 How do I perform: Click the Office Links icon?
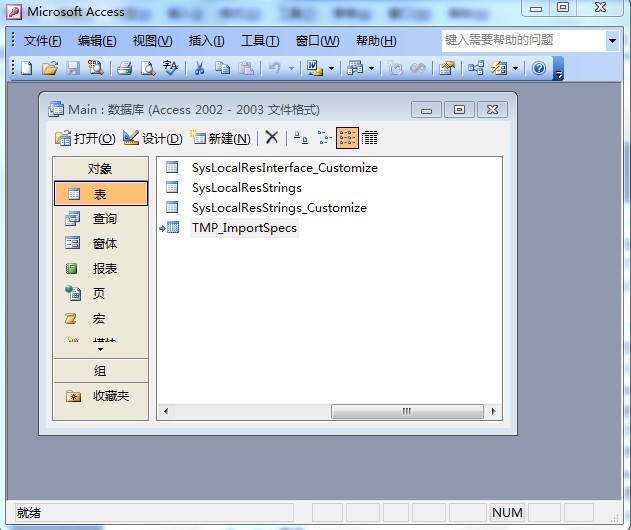coord(315,68)
